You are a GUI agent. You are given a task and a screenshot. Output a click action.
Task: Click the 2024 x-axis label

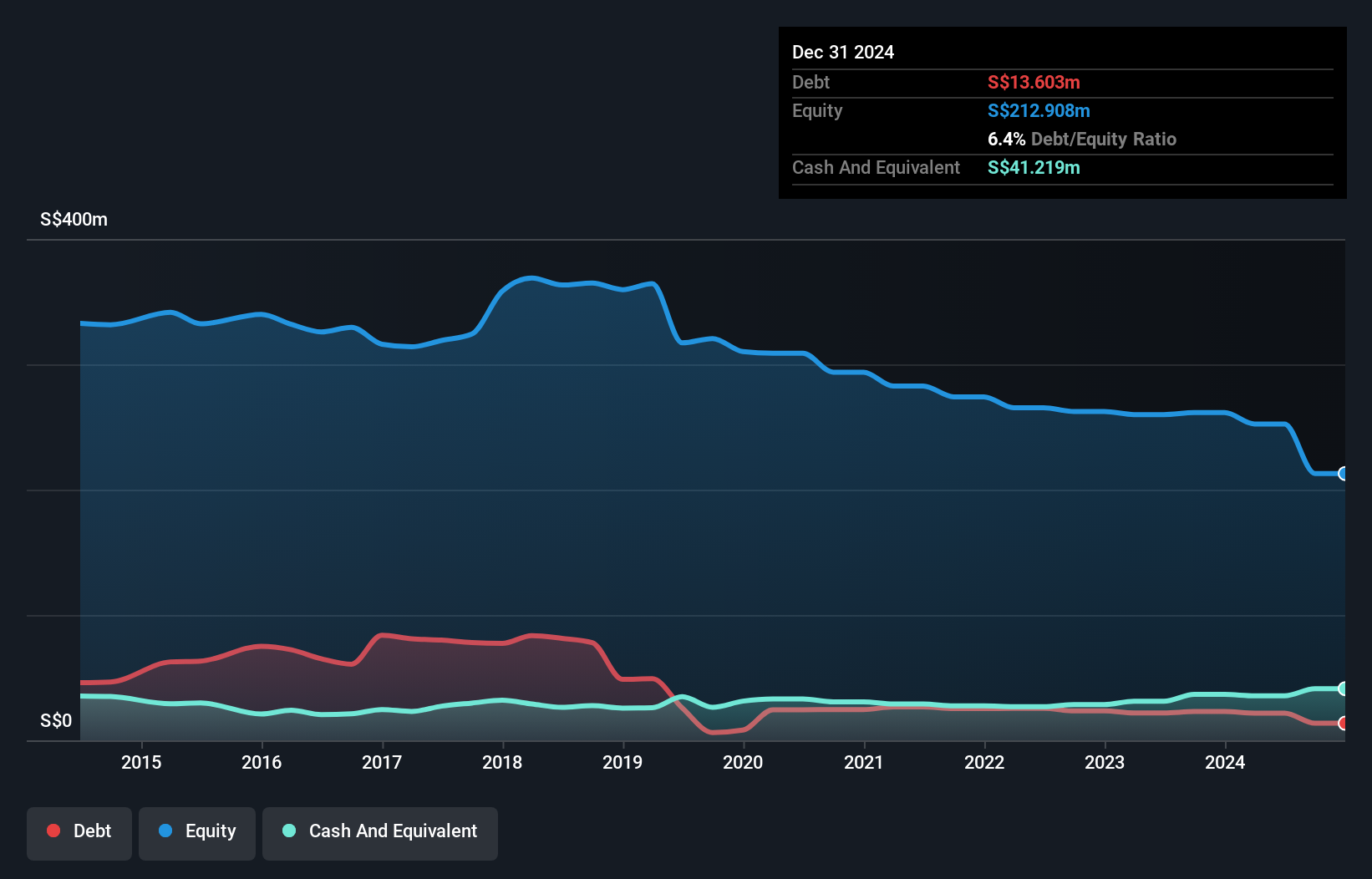[1225, 762]
